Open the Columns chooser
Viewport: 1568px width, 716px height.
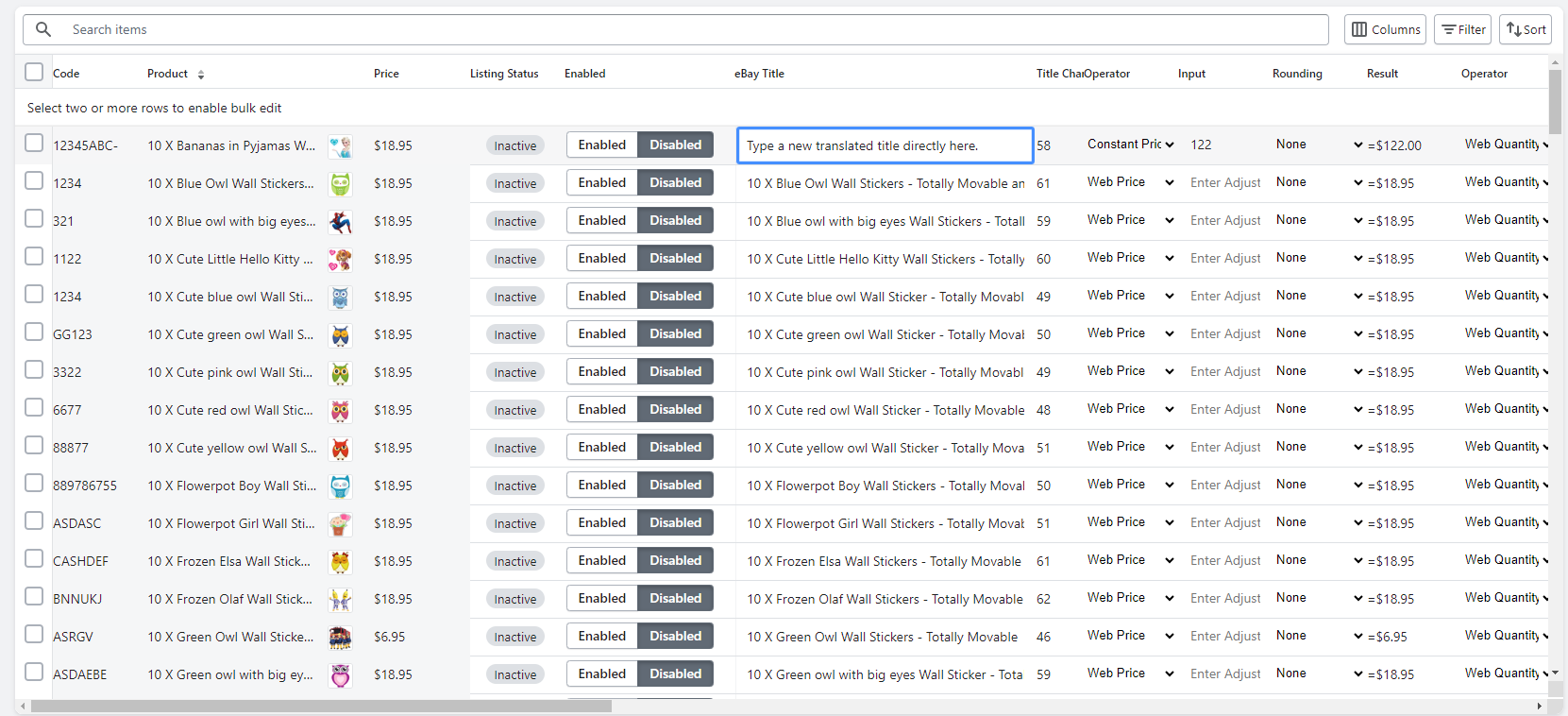pos(1385,29)
